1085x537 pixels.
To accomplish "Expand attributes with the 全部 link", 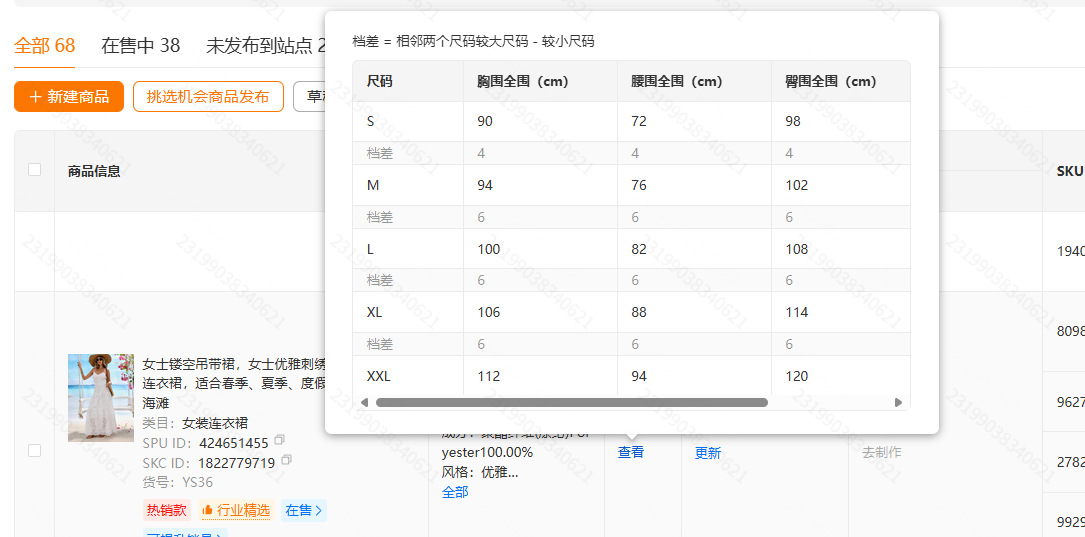I will 455,492.
